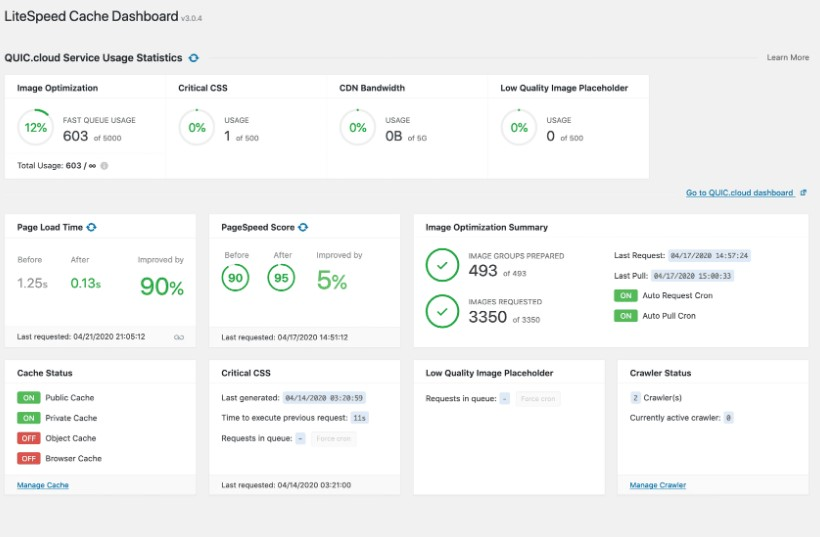Click the Image Groups Prepared checkmark icon

[443, 265]
